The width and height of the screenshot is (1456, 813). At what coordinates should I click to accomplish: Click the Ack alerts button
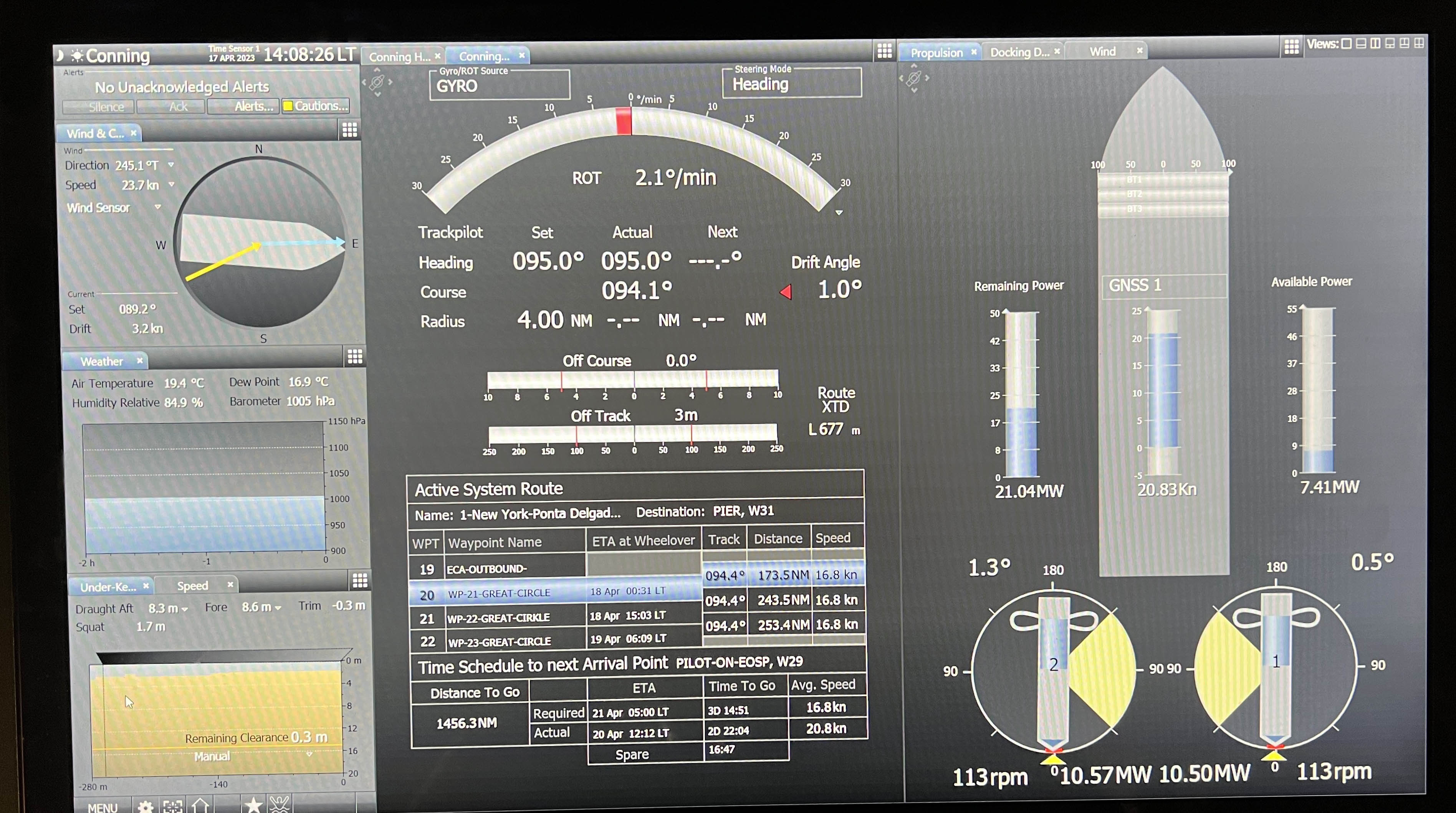171,106
